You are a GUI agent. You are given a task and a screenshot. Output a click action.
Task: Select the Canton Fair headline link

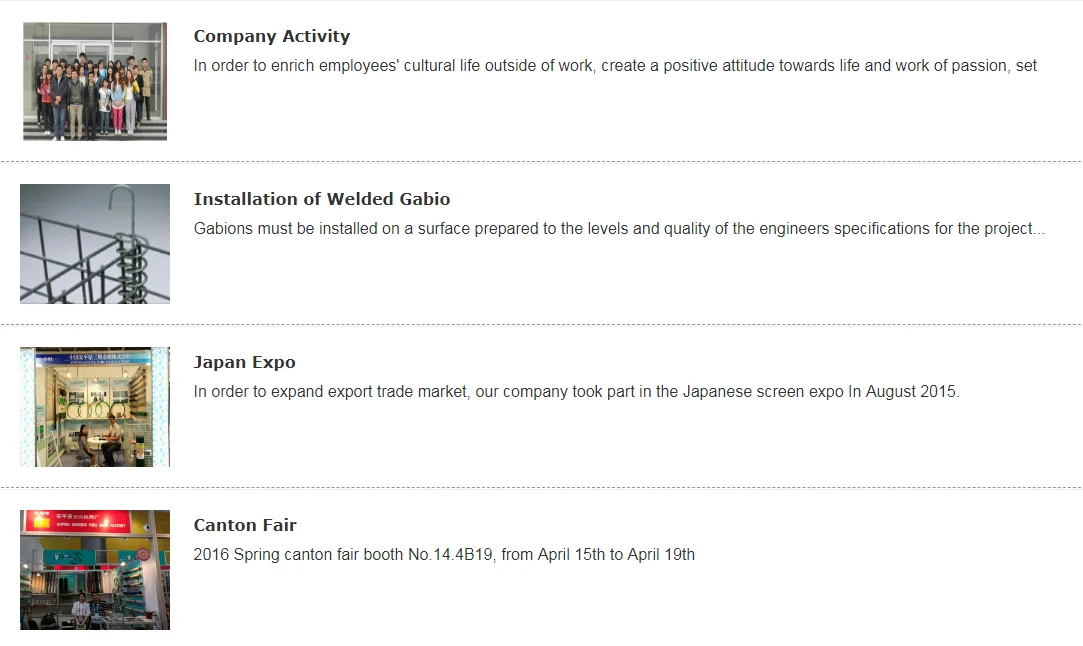pos(245,525)
